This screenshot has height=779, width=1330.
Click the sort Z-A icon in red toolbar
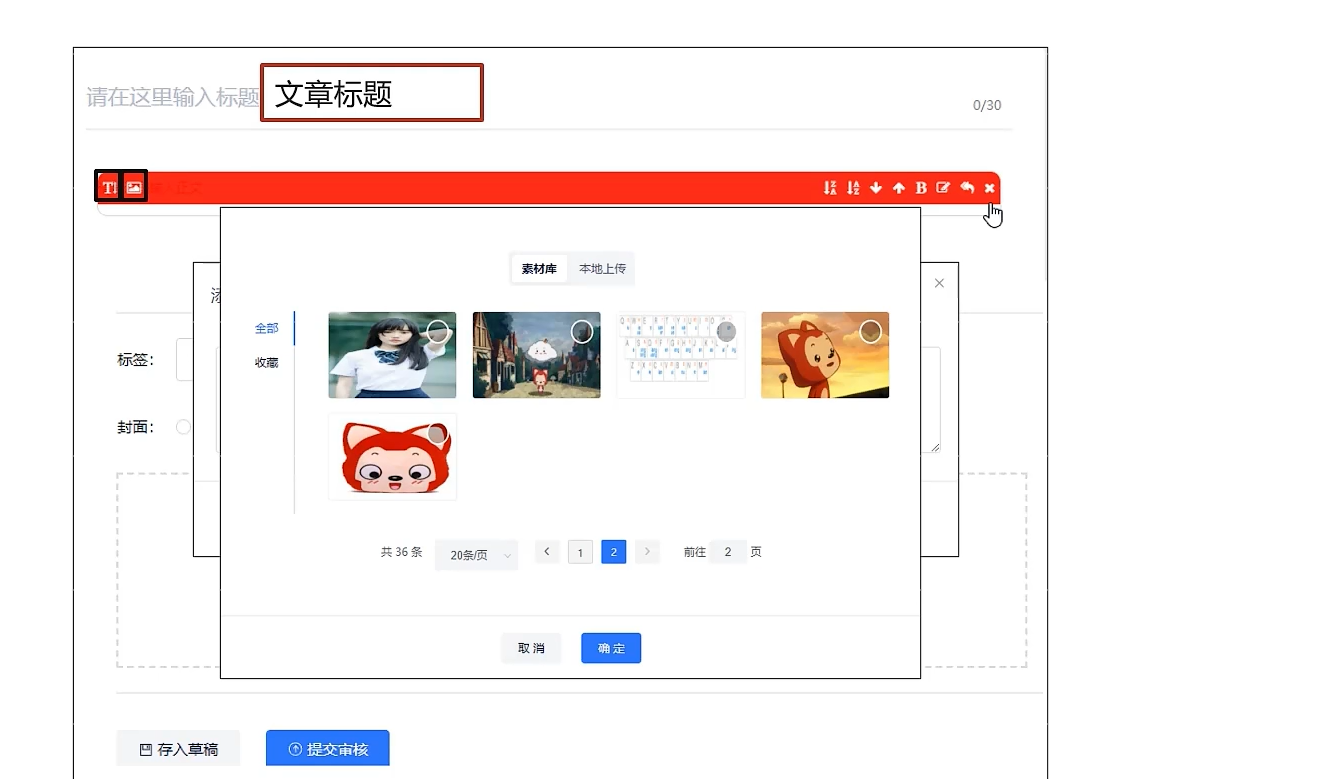point(830,188)
